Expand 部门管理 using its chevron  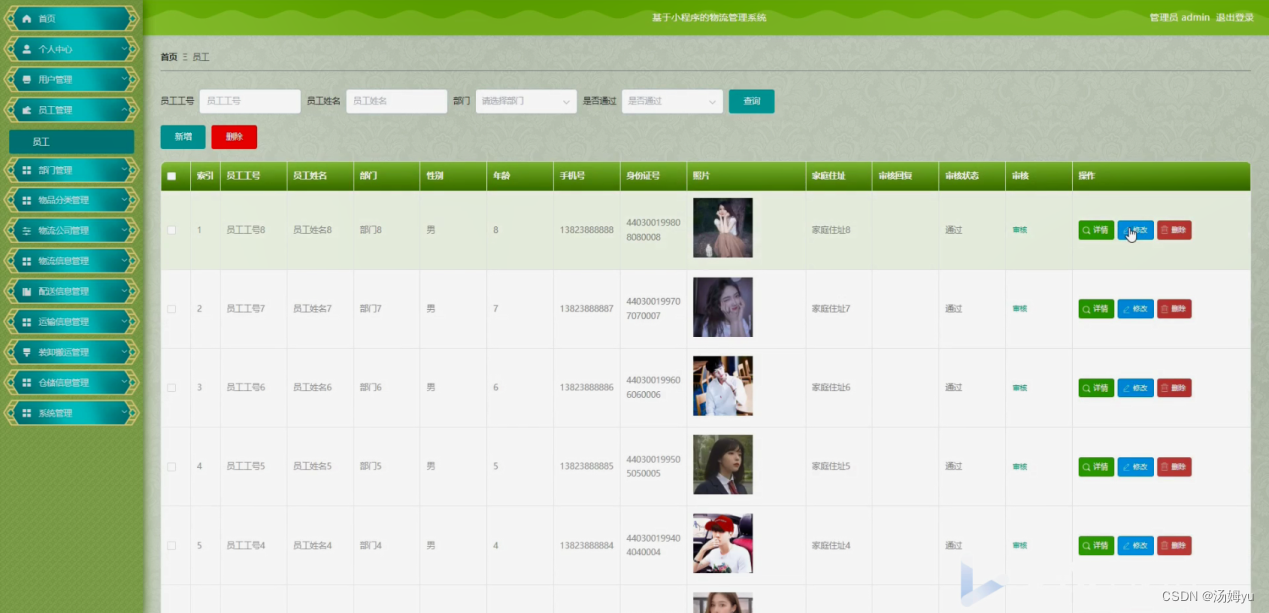(x=125, y=170)
